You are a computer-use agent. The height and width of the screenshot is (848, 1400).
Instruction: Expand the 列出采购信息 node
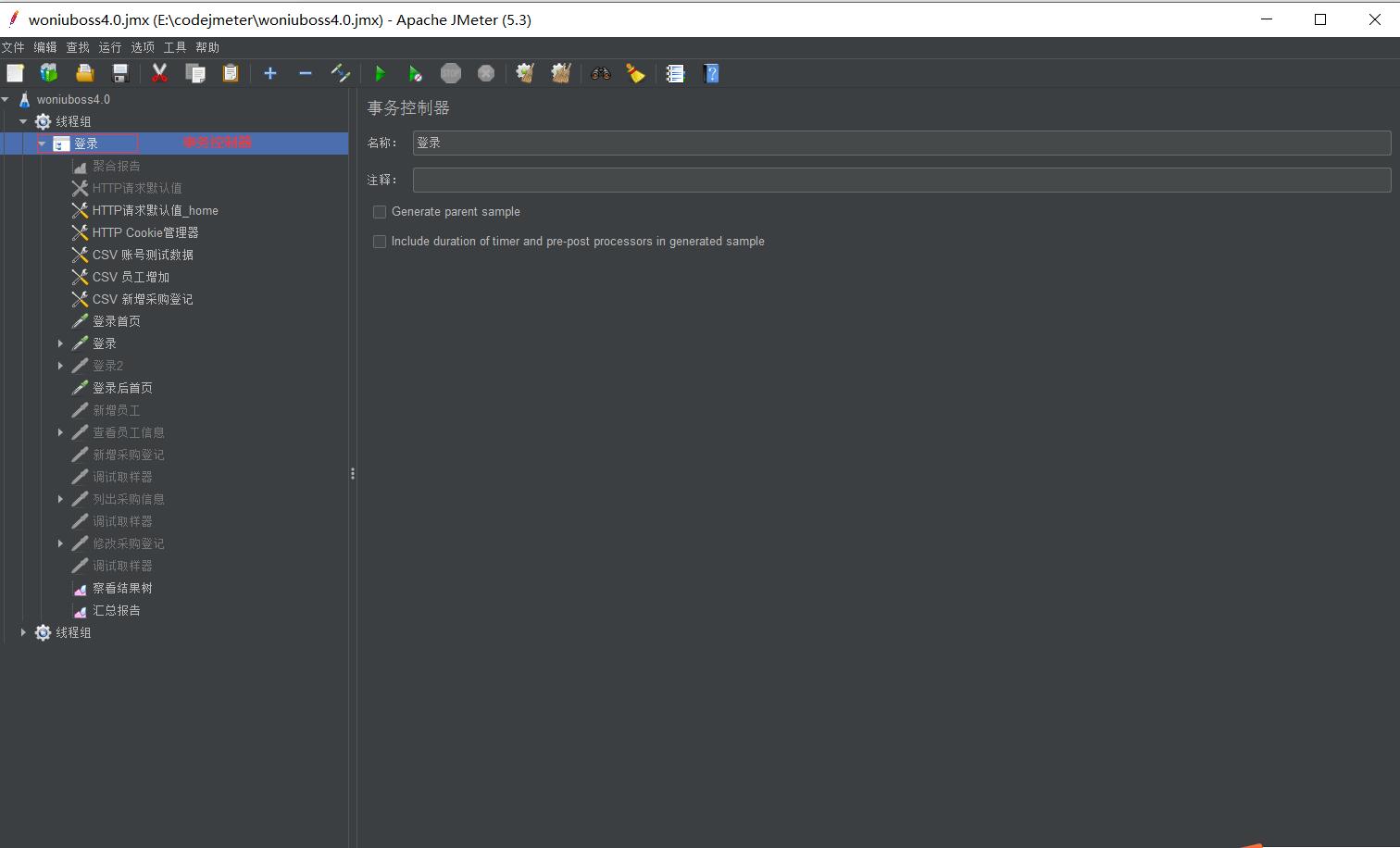tap(61, 499)
